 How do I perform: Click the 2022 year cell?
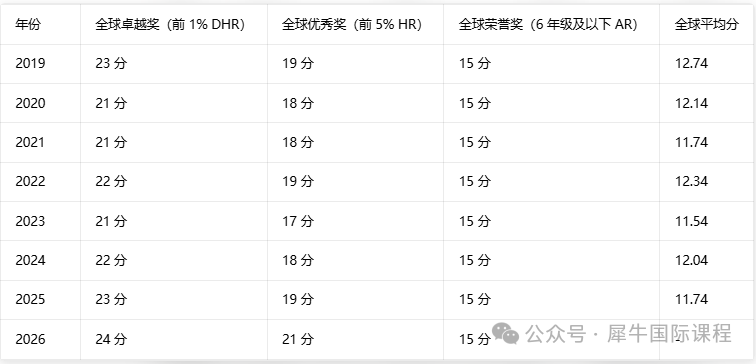pyautogui.click(x=30, y=181)
